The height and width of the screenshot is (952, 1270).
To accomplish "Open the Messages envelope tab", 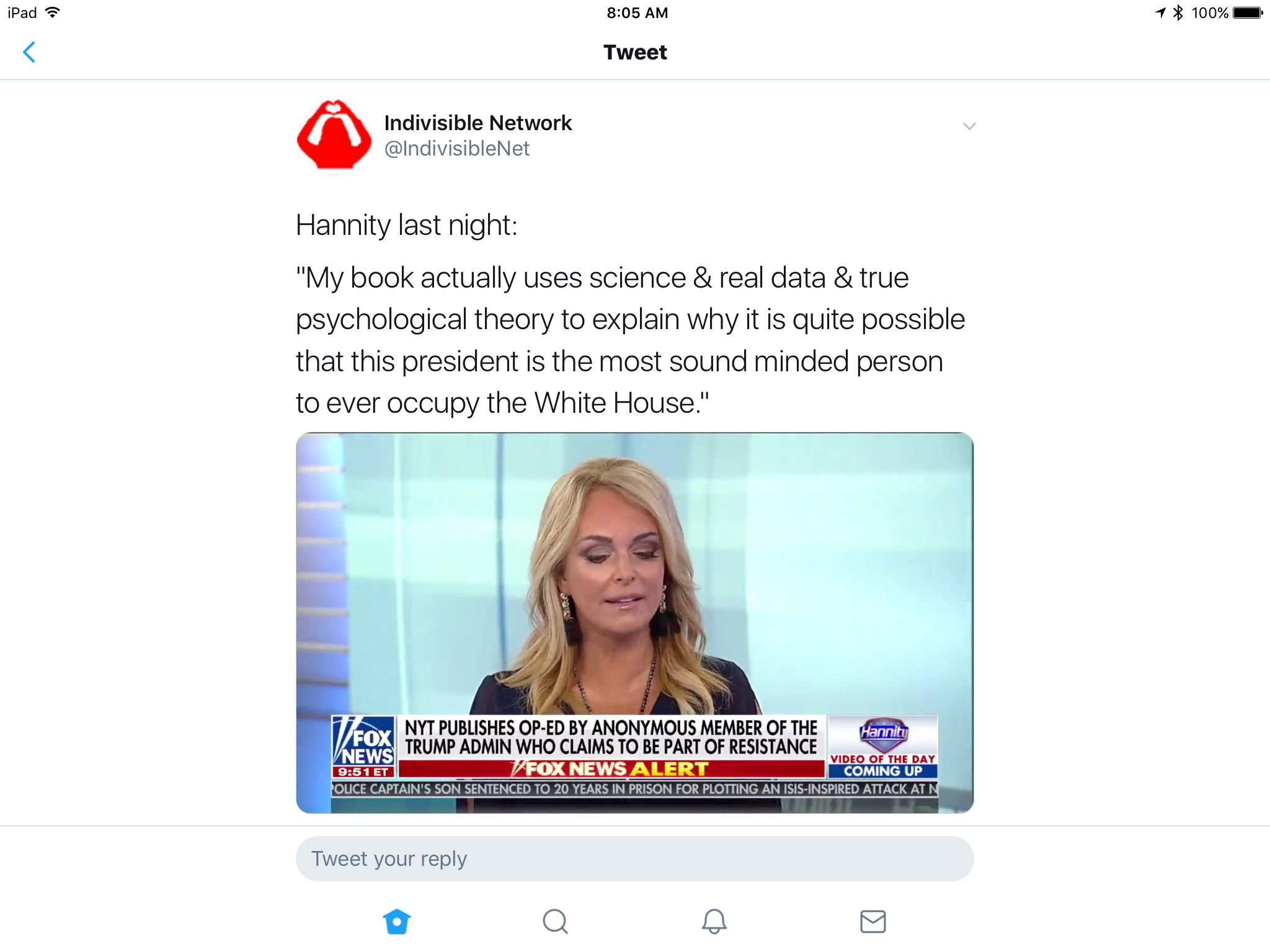I will [873, 921].
